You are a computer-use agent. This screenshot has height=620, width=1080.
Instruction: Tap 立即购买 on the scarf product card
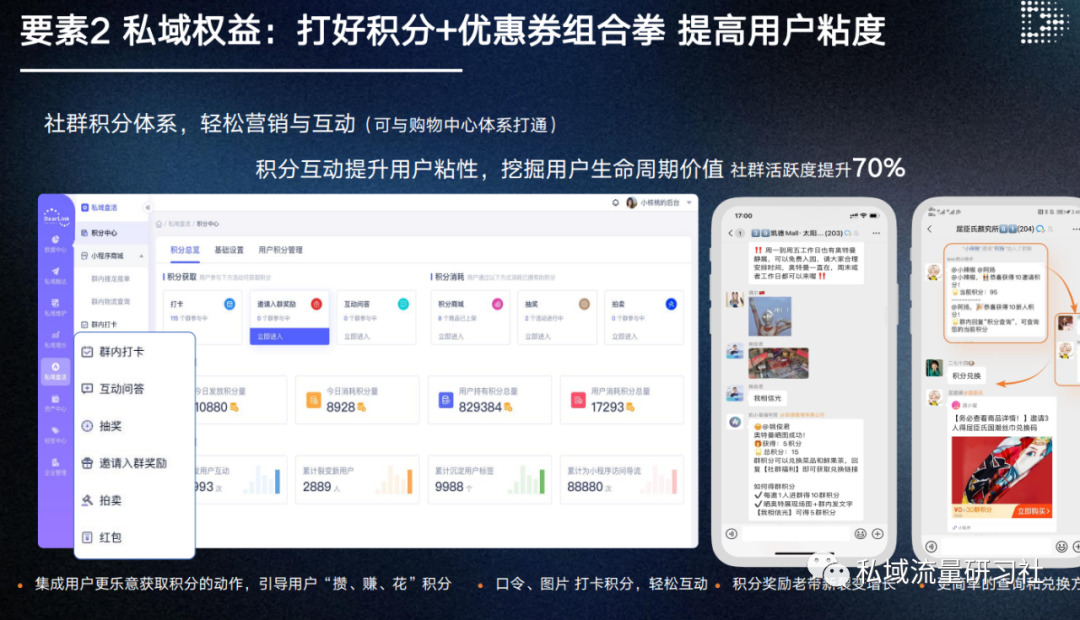[1033, 511]
